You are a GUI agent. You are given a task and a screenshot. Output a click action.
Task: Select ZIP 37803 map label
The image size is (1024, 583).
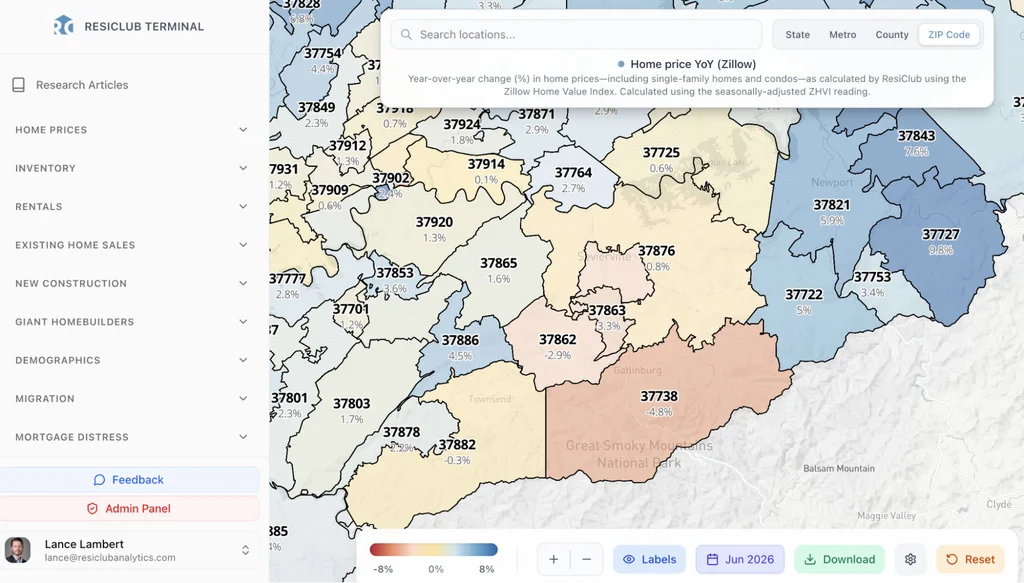(351, 403)
